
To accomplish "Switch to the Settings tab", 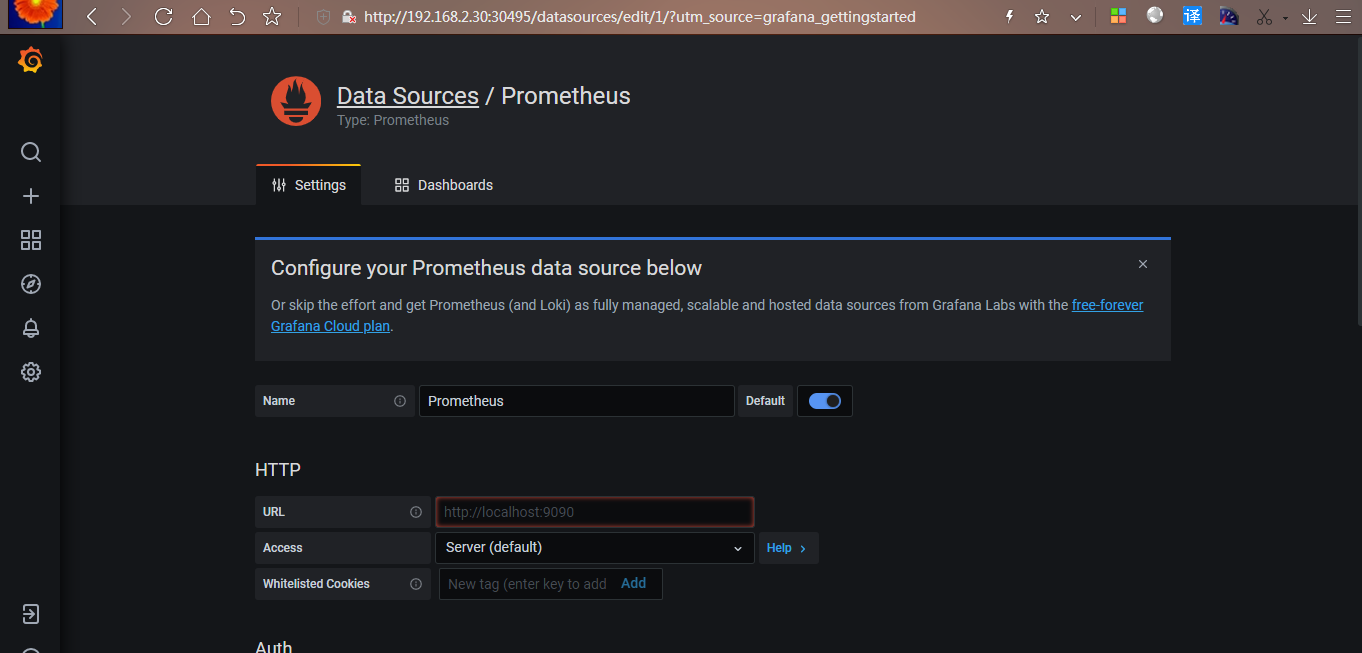I will pyautogui.click(x=309, y=185).
